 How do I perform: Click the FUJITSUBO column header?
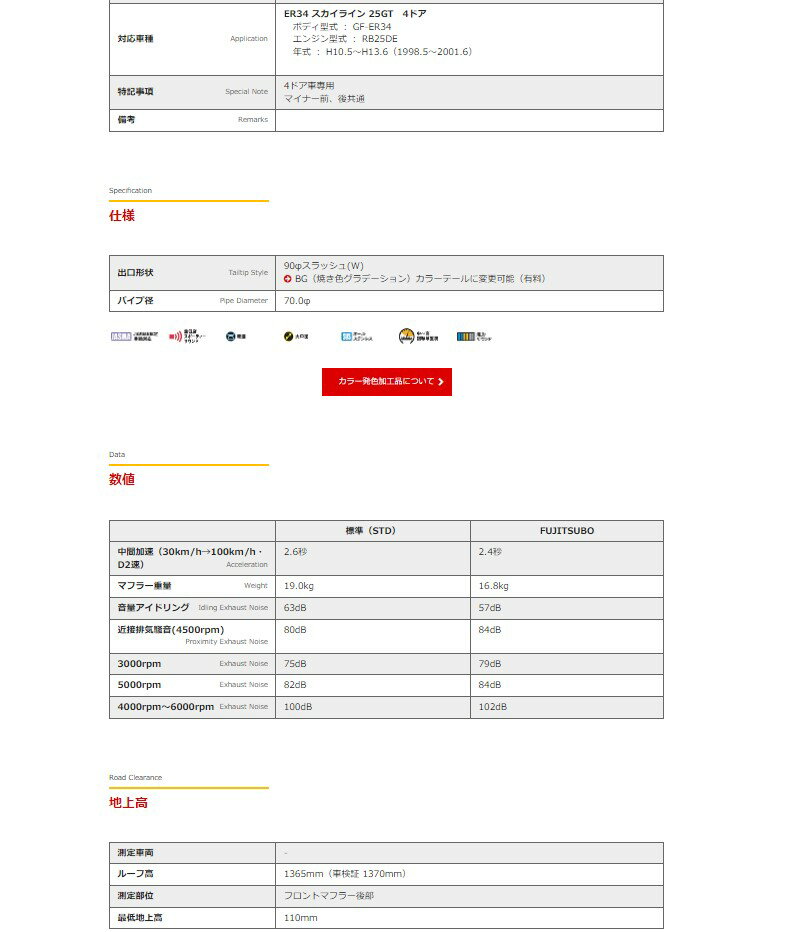(567, 531)
